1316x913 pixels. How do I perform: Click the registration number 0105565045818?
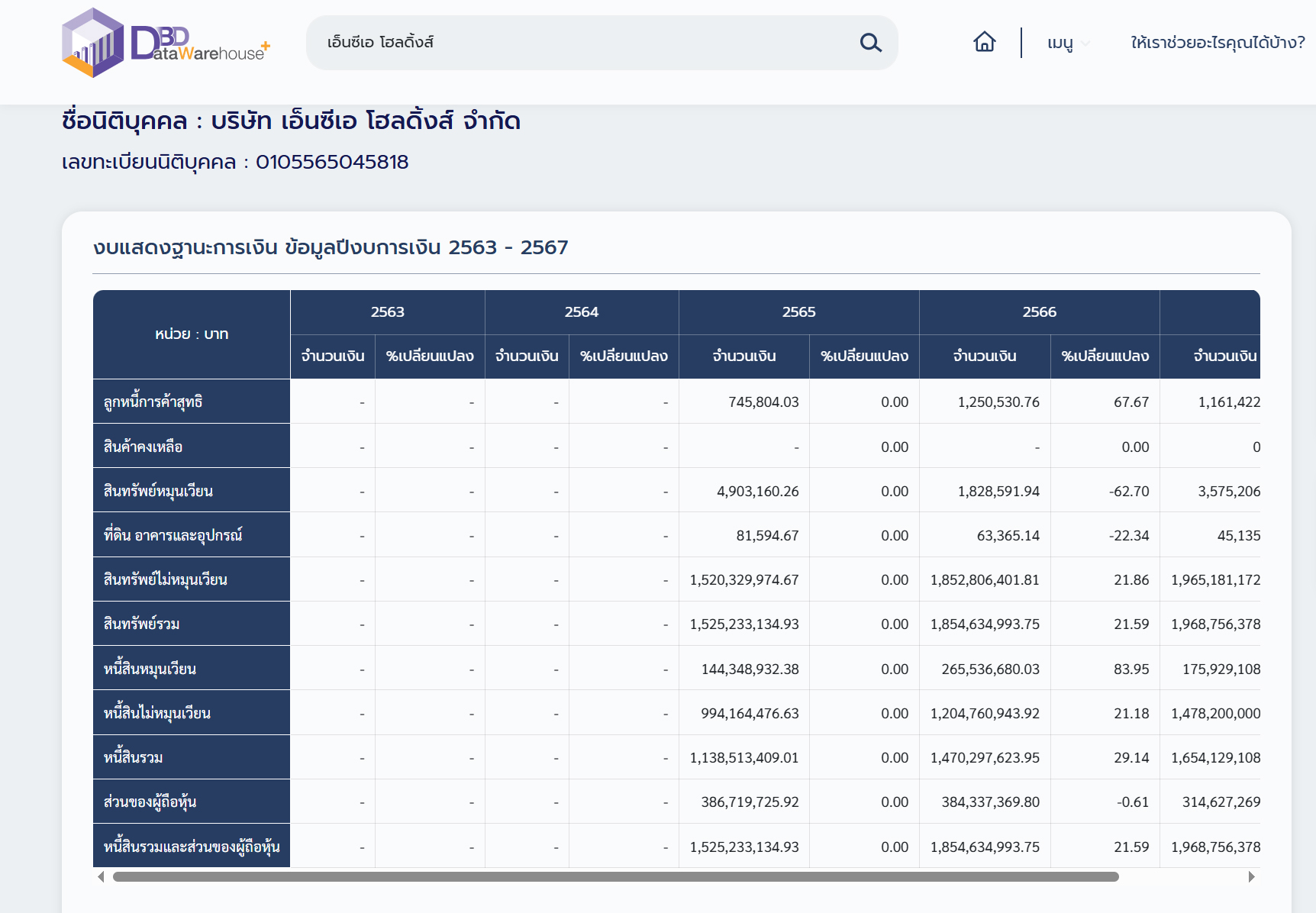[x=332, y=163]
